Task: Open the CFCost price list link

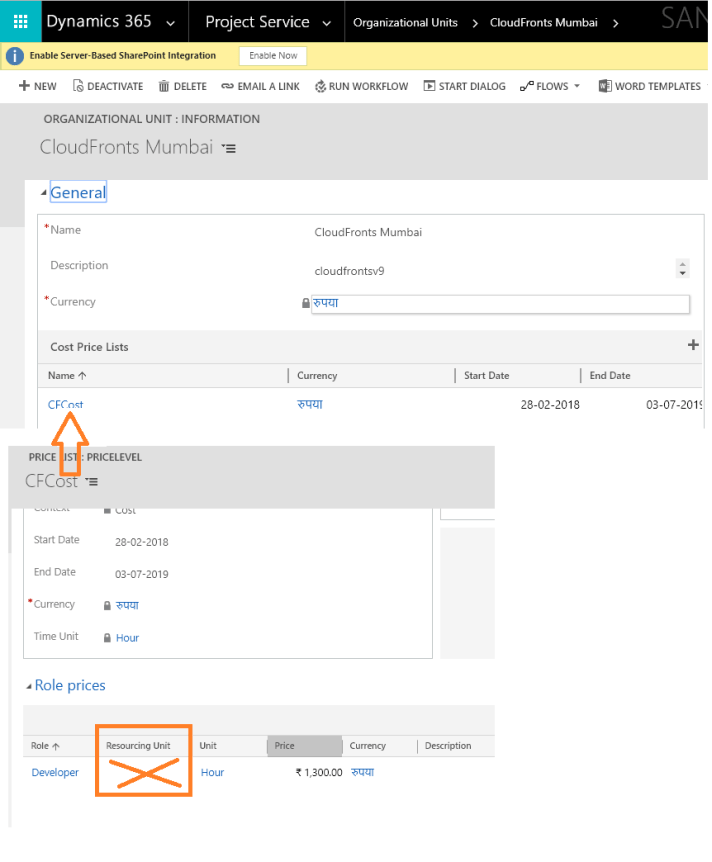Action: coord(66,405)
